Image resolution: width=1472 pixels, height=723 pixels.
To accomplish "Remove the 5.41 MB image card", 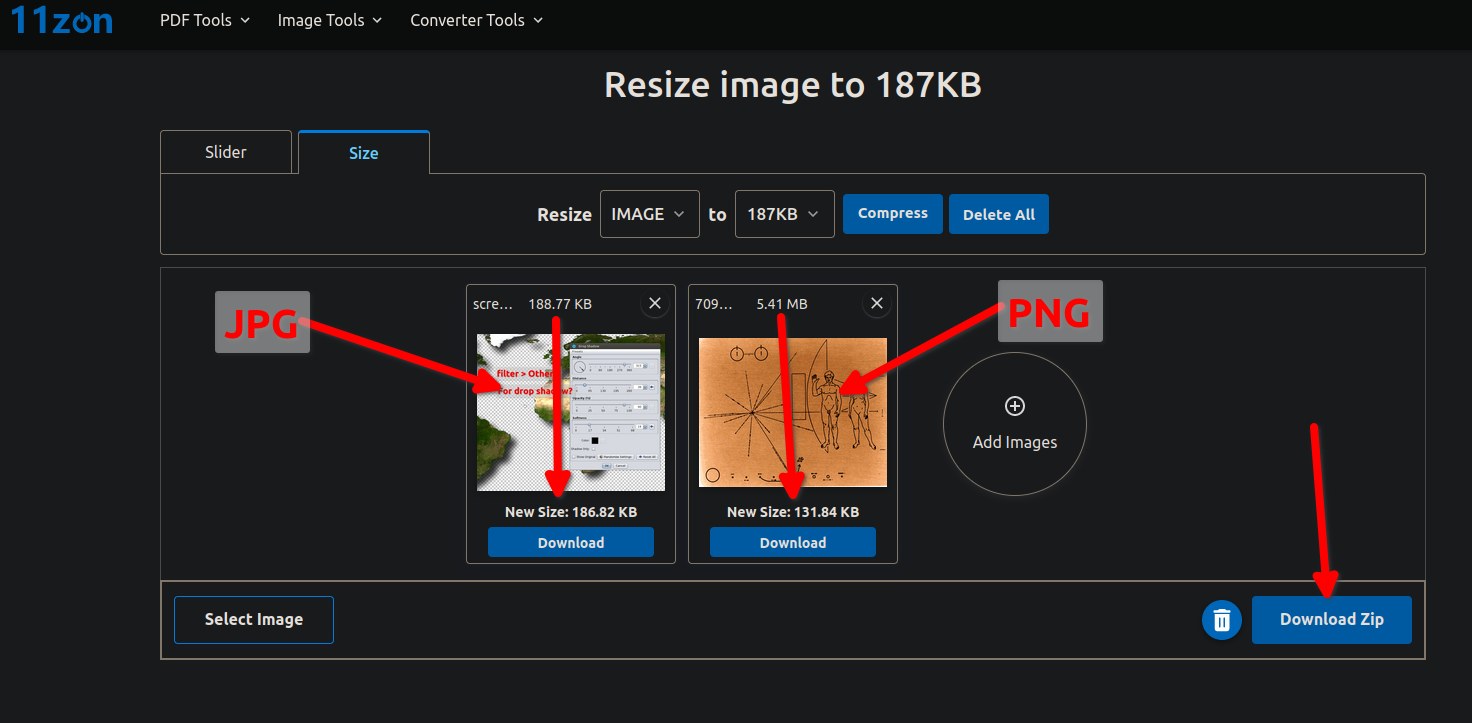I will click(x=877, y=303).
